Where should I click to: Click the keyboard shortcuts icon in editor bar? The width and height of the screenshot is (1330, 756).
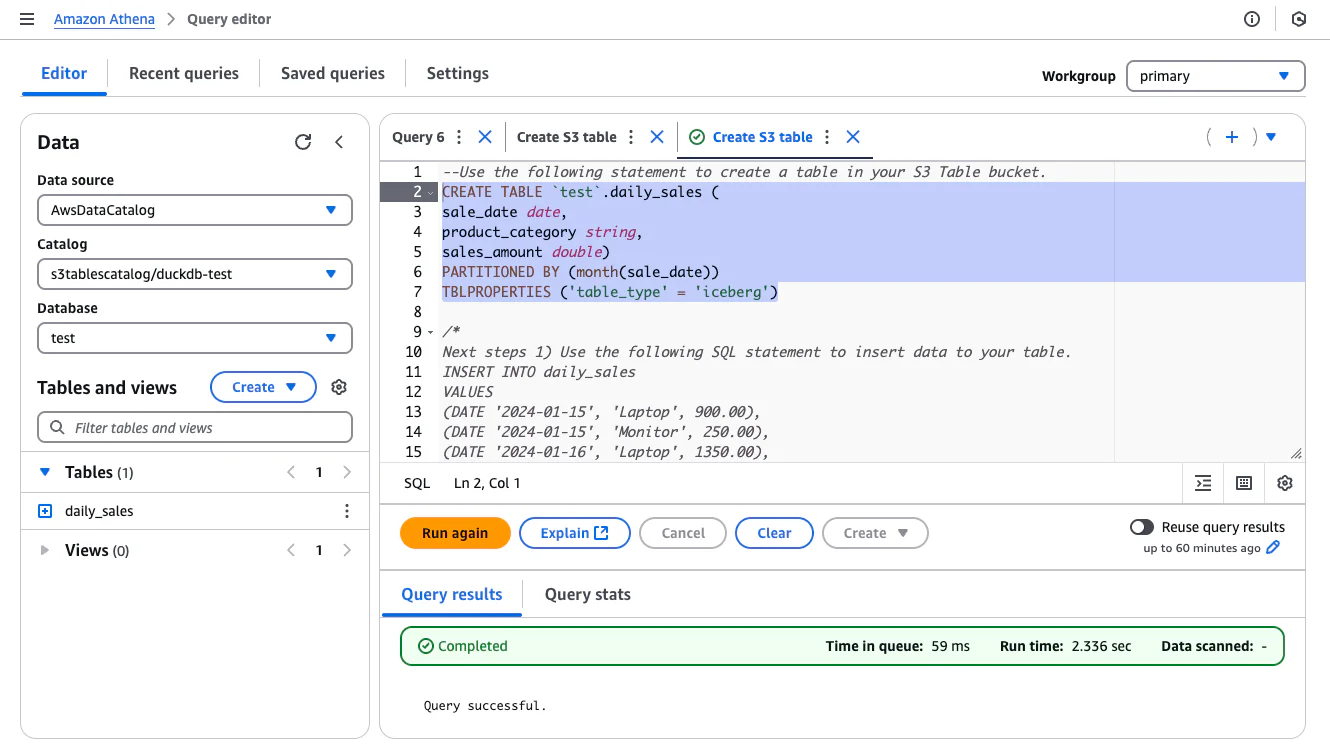(x=1244, y=483)
